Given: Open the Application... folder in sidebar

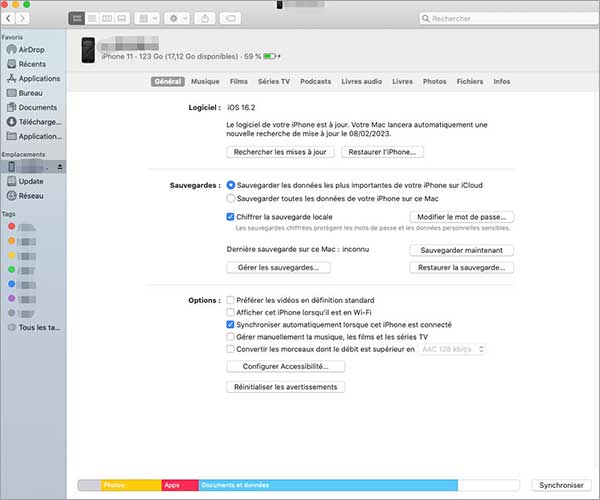Looking at the screenshot, I should tap(34, 136).
